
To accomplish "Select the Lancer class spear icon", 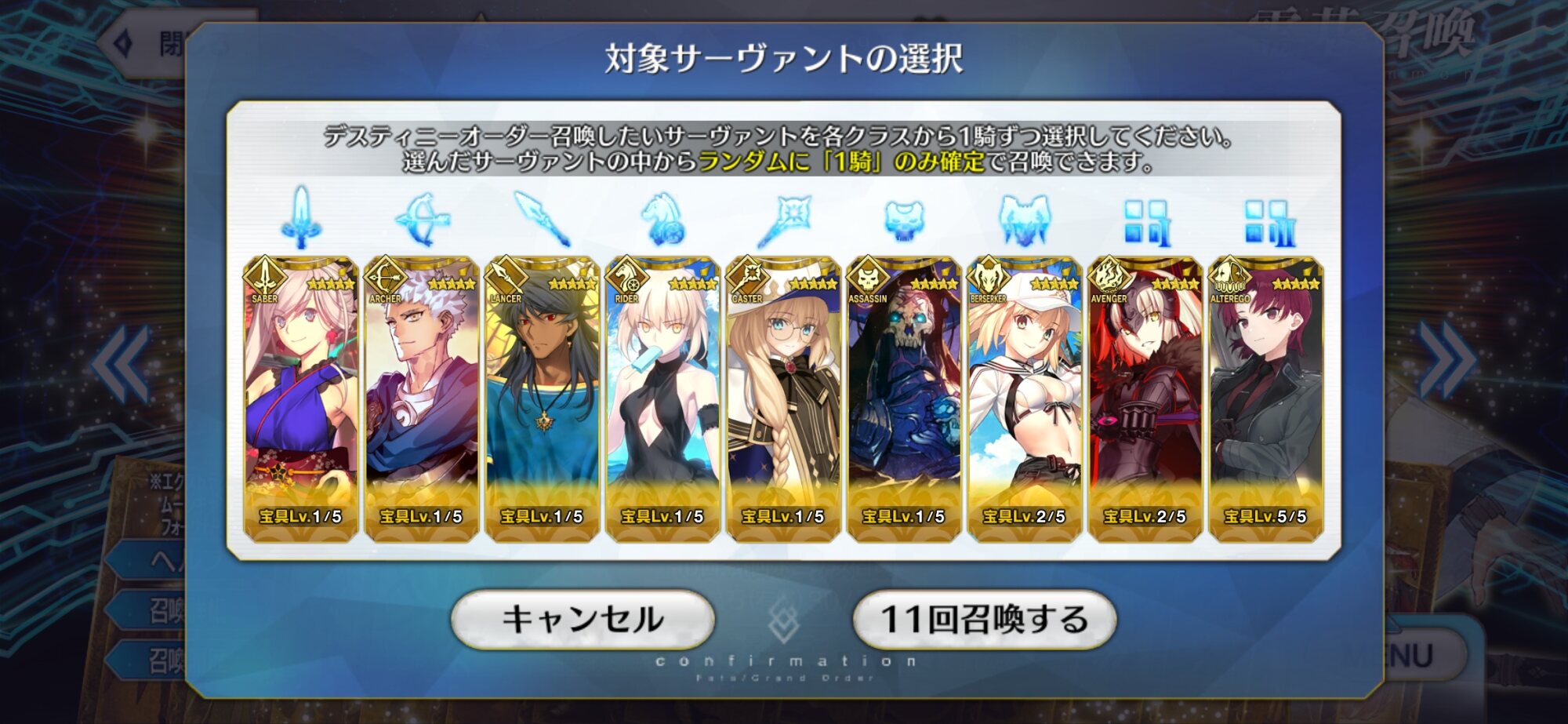I will click(542, 219).
